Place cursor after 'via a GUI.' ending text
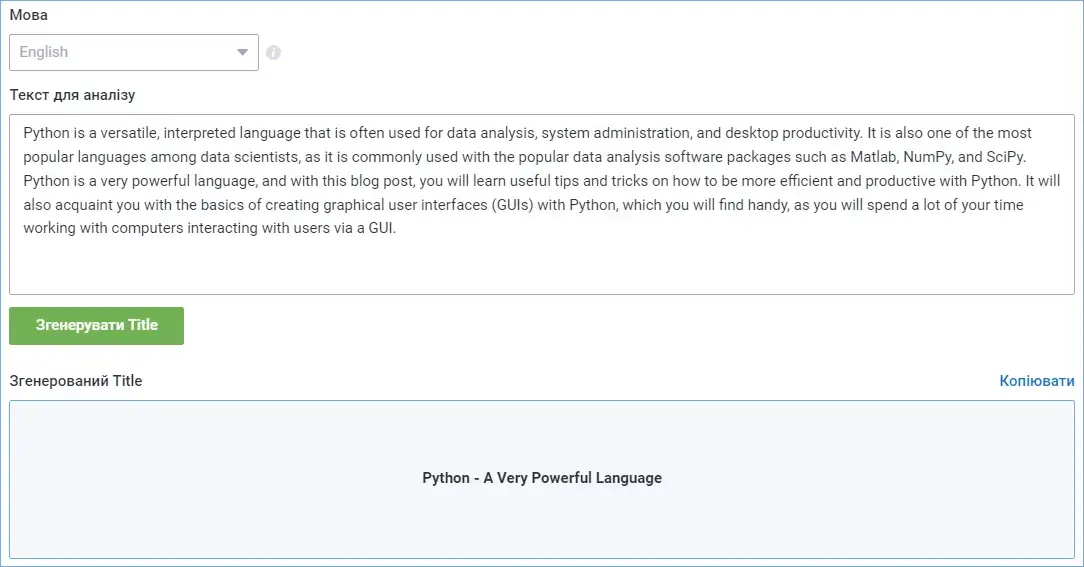The height and width of the screenshot is (567, 1084). pyautogui.click(x=398, y=228)
